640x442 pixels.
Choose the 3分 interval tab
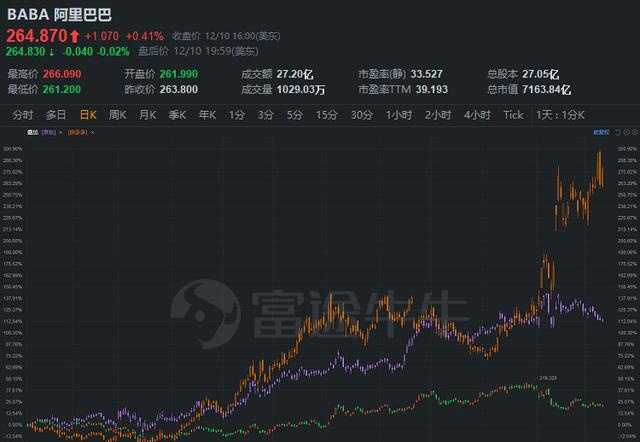point(265,115)
